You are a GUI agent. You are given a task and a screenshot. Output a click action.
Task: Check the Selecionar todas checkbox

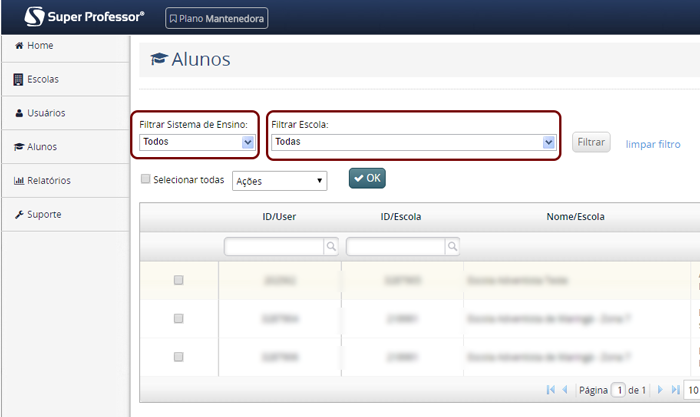[x=146, y=180]
